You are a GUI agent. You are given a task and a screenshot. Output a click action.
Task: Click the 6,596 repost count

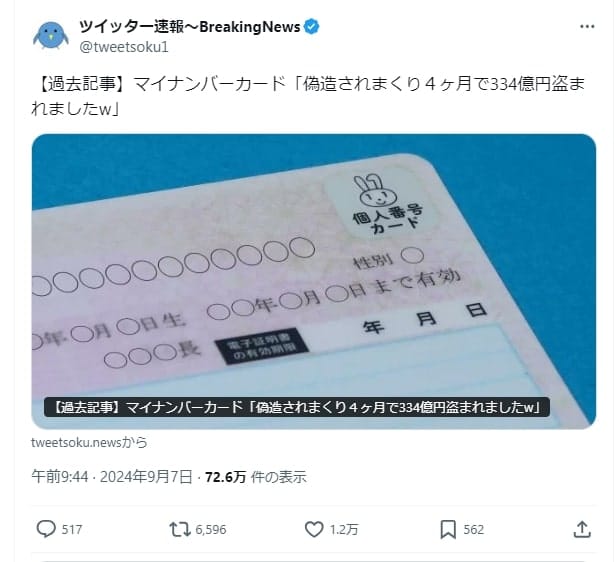(211, 529)
